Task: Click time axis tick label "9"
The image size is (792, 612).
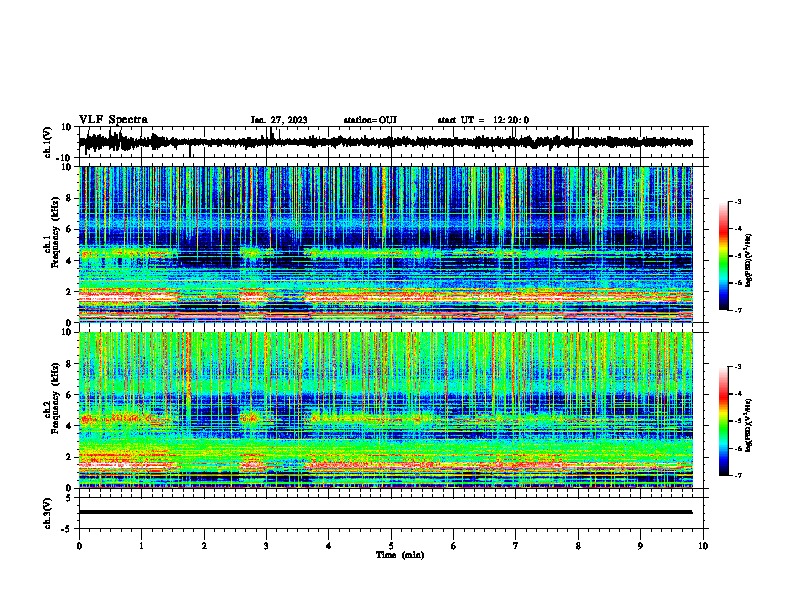Action: [640, 546]
